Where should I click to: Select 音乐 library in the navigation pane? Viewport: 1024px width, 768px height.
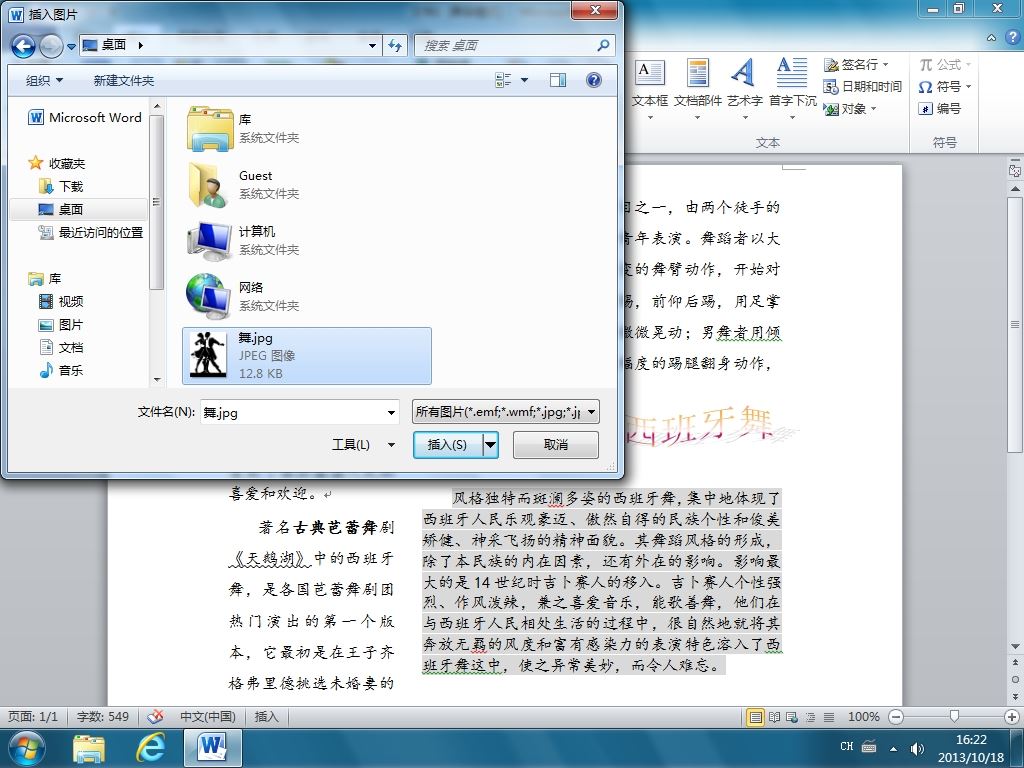coord(61,370)
